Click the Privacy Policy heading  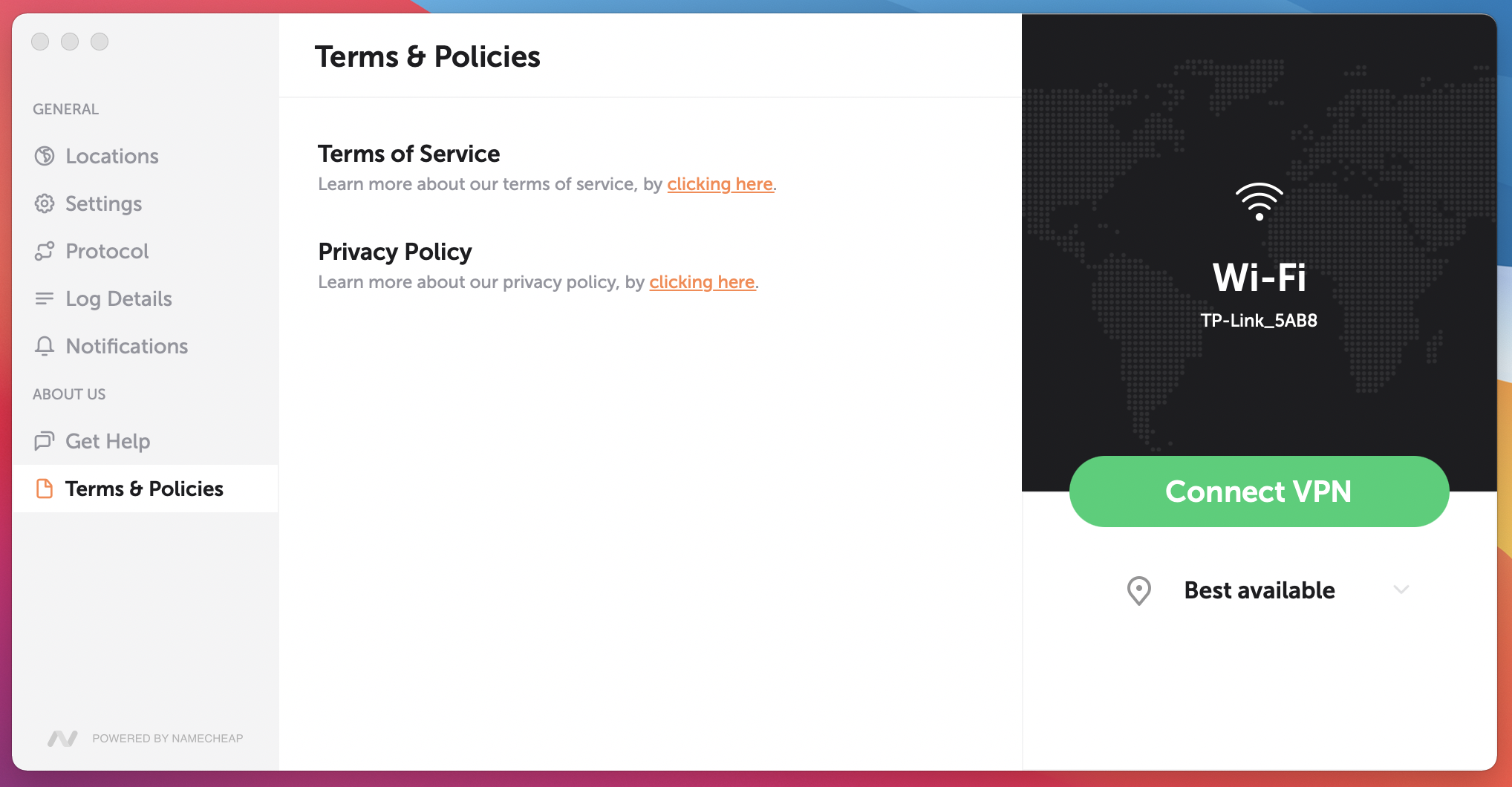tap(395, 252)
